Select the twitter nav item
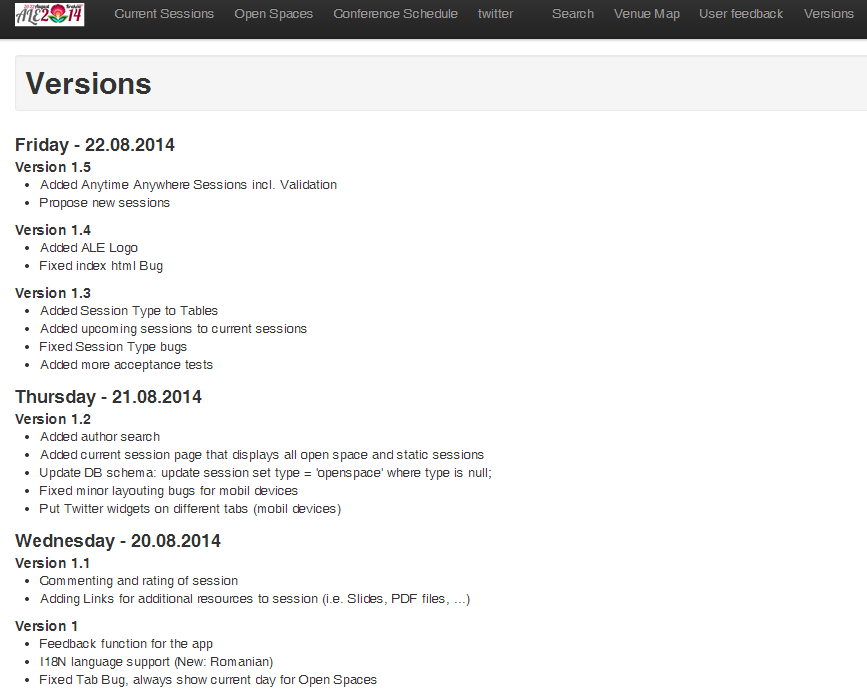 coord(495,14)
